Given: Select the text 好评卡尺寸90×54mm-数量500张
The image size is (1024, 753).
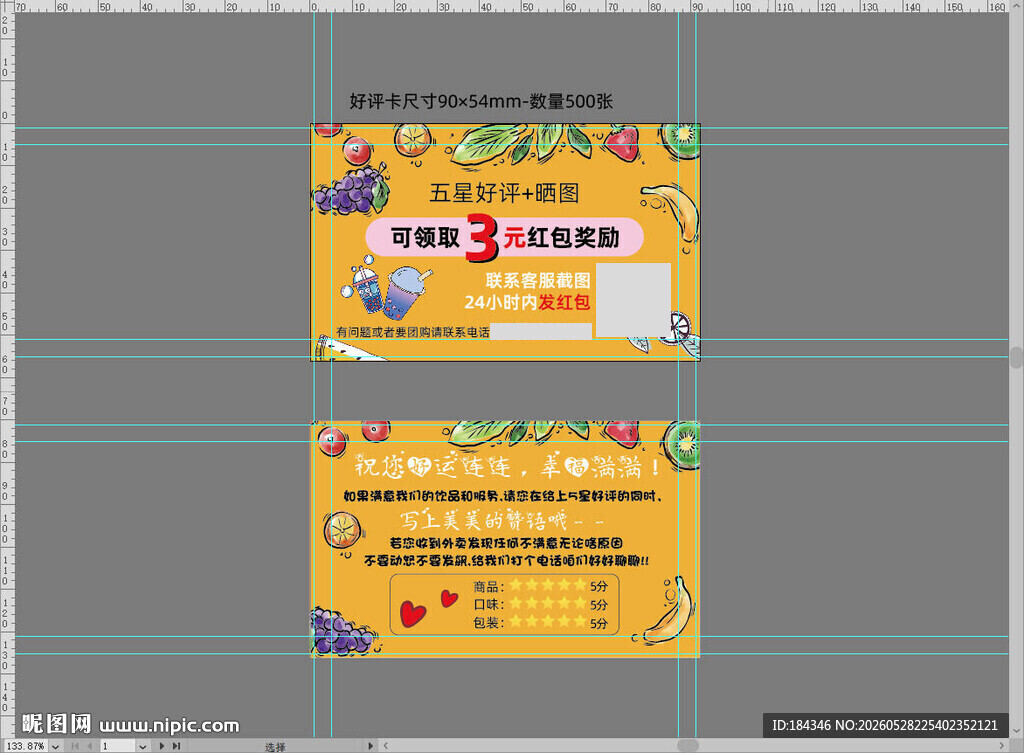Looking at the screenshot, I should pyautogui.click(x=481, y=101).
